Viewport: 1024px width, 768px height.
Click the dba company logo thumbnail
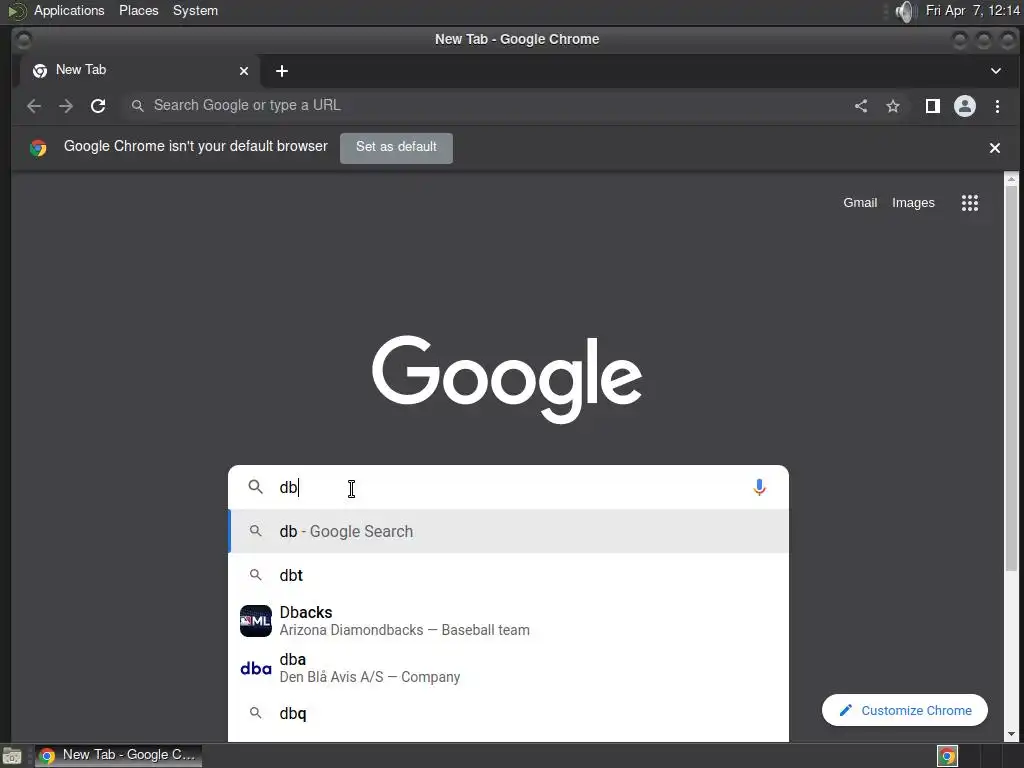255,668
